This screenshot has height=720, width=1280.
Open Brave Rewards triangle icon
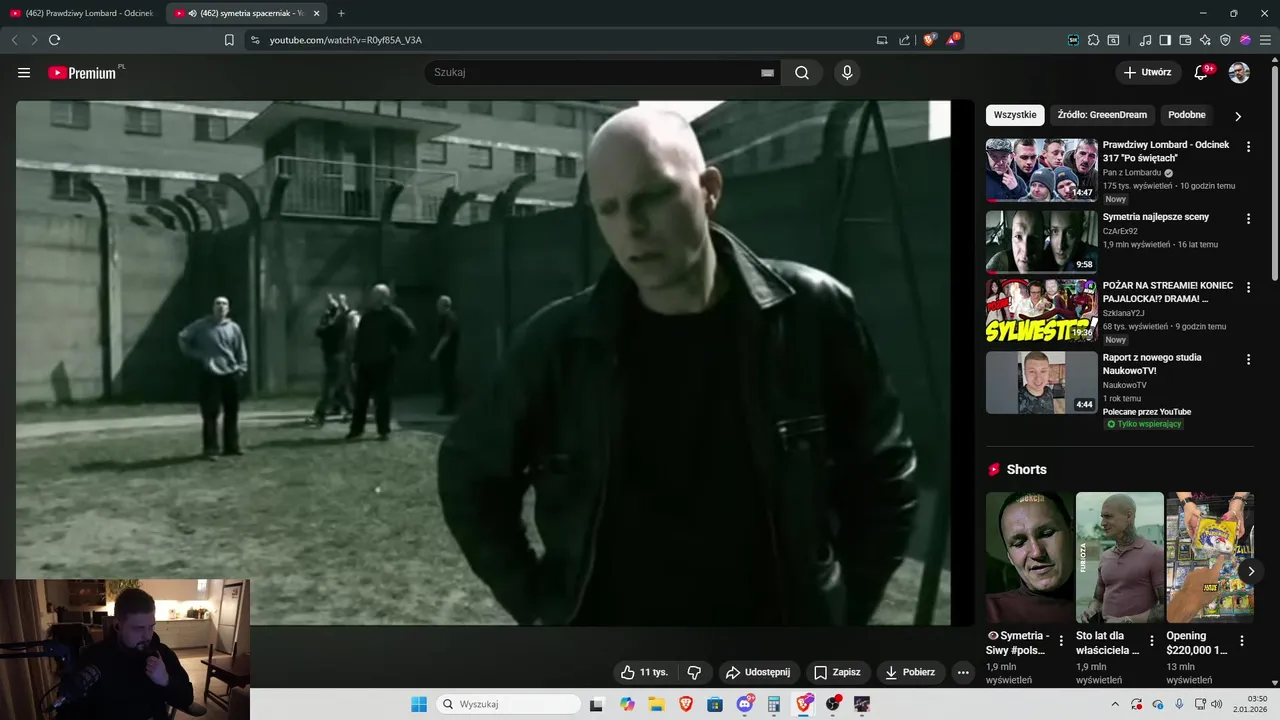[x=952, y=40]
